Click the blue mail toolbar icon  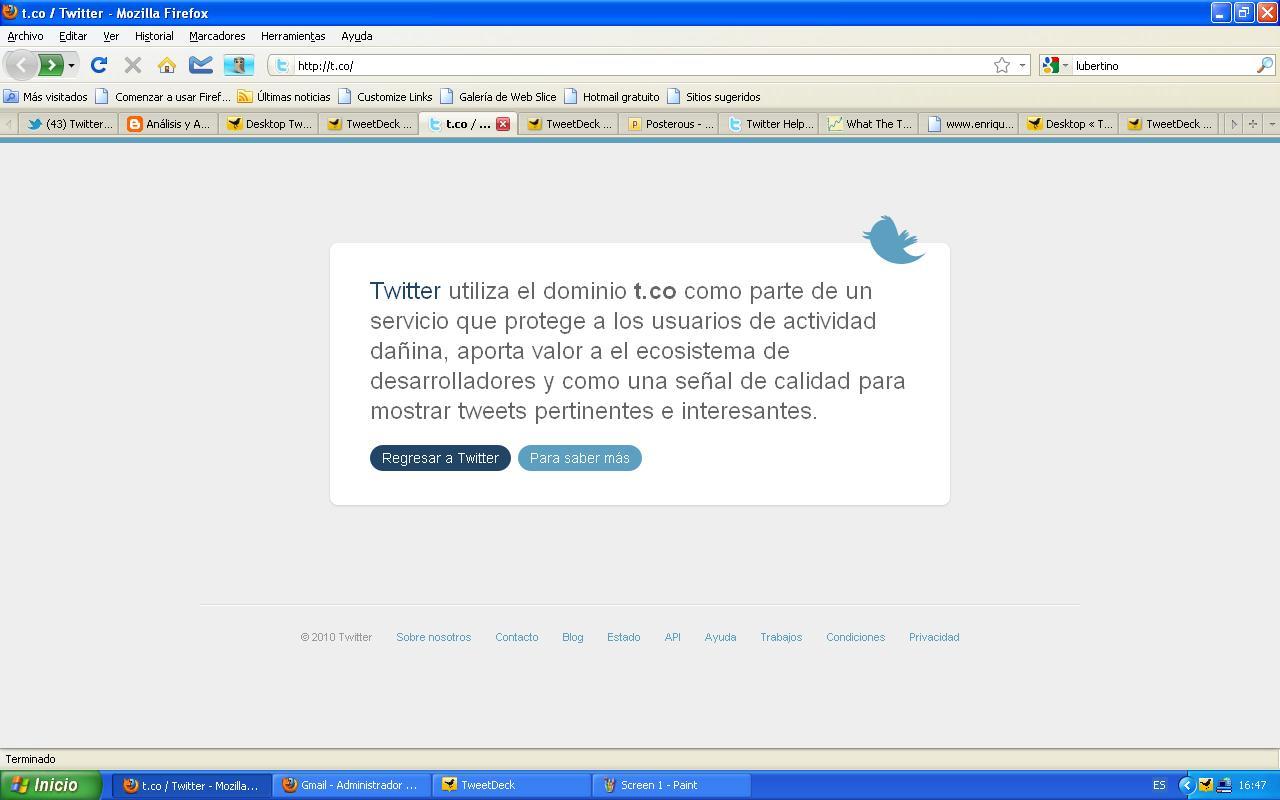pyautogui.click(x=201, y=65)
